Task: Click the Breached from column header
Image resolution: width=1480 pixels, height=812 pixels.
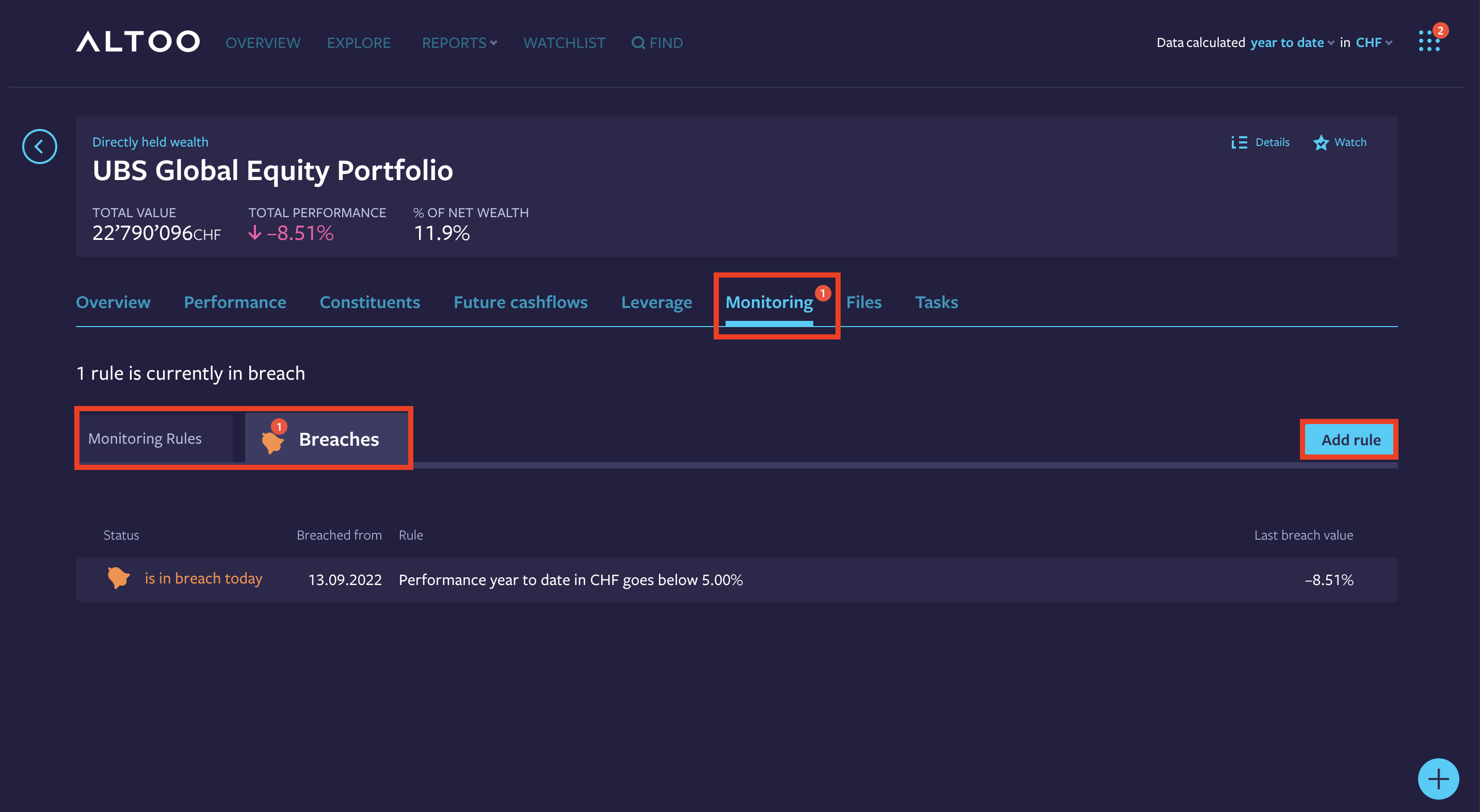Action: [339, 534]
